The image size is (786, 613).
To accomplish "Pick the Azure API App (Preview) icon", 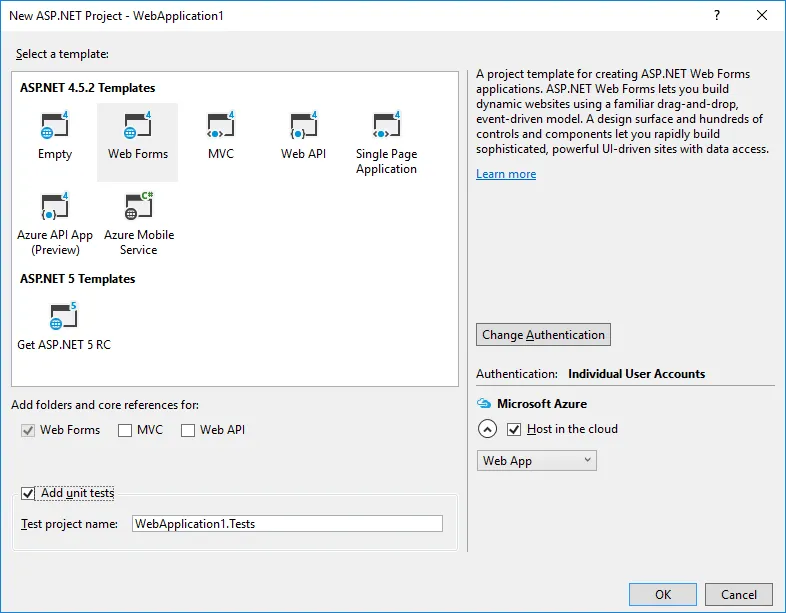I will click(x=54, y=206).
